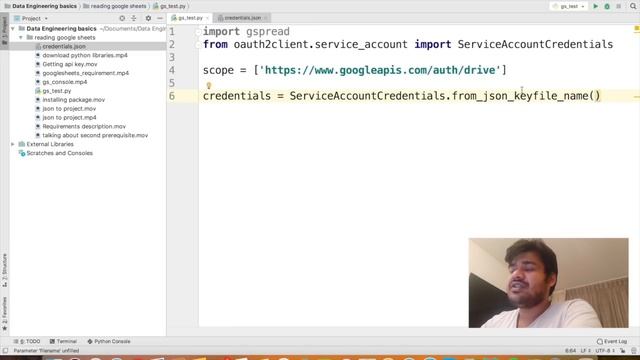This screenshot has height=360, width=640.
Task: Toggle the Structure side tool tab
Action: point(4,270)
